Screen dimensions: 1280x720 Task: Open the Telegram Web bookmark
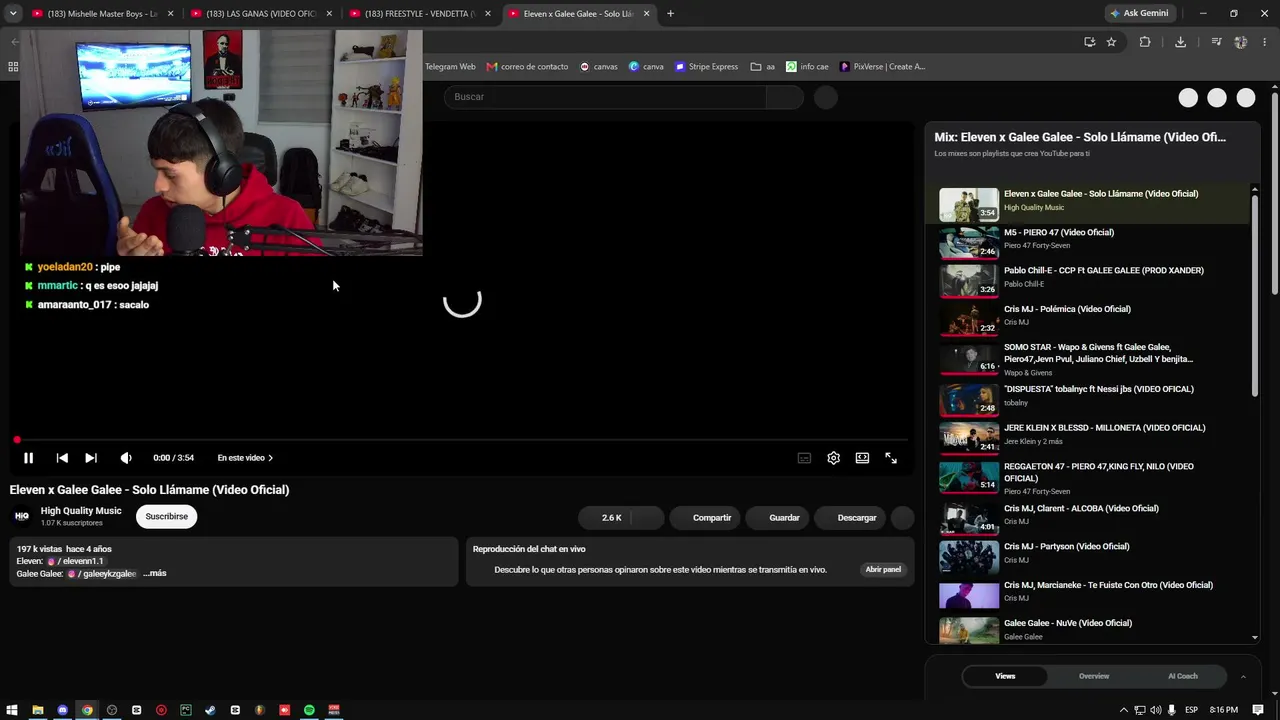point(450,67)
